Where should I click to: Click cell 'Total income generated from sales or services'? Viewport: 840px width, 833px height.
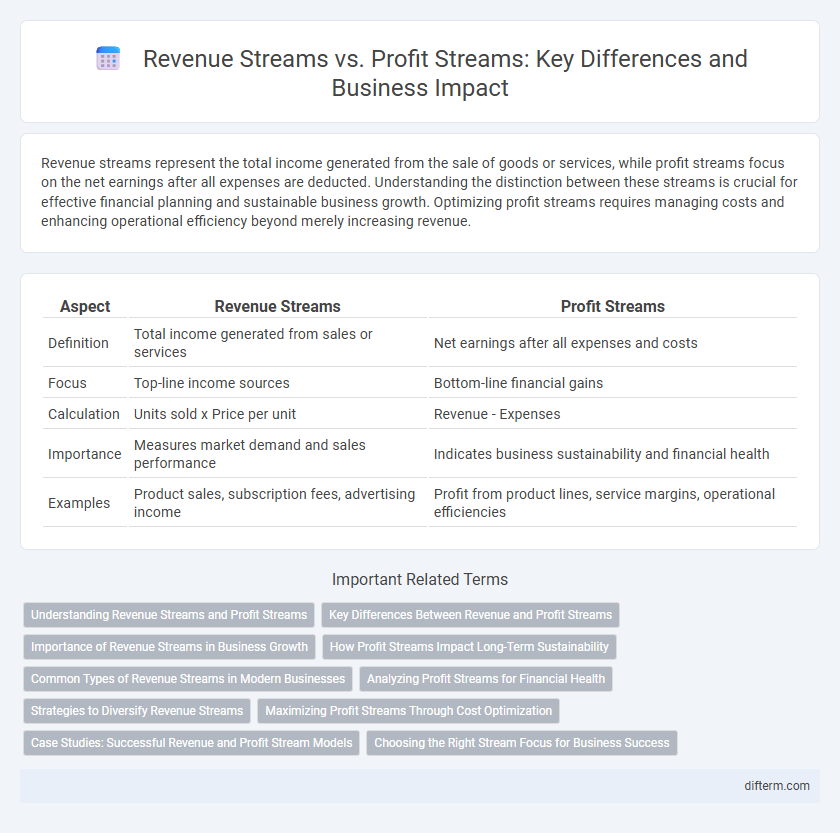(278, 343)
